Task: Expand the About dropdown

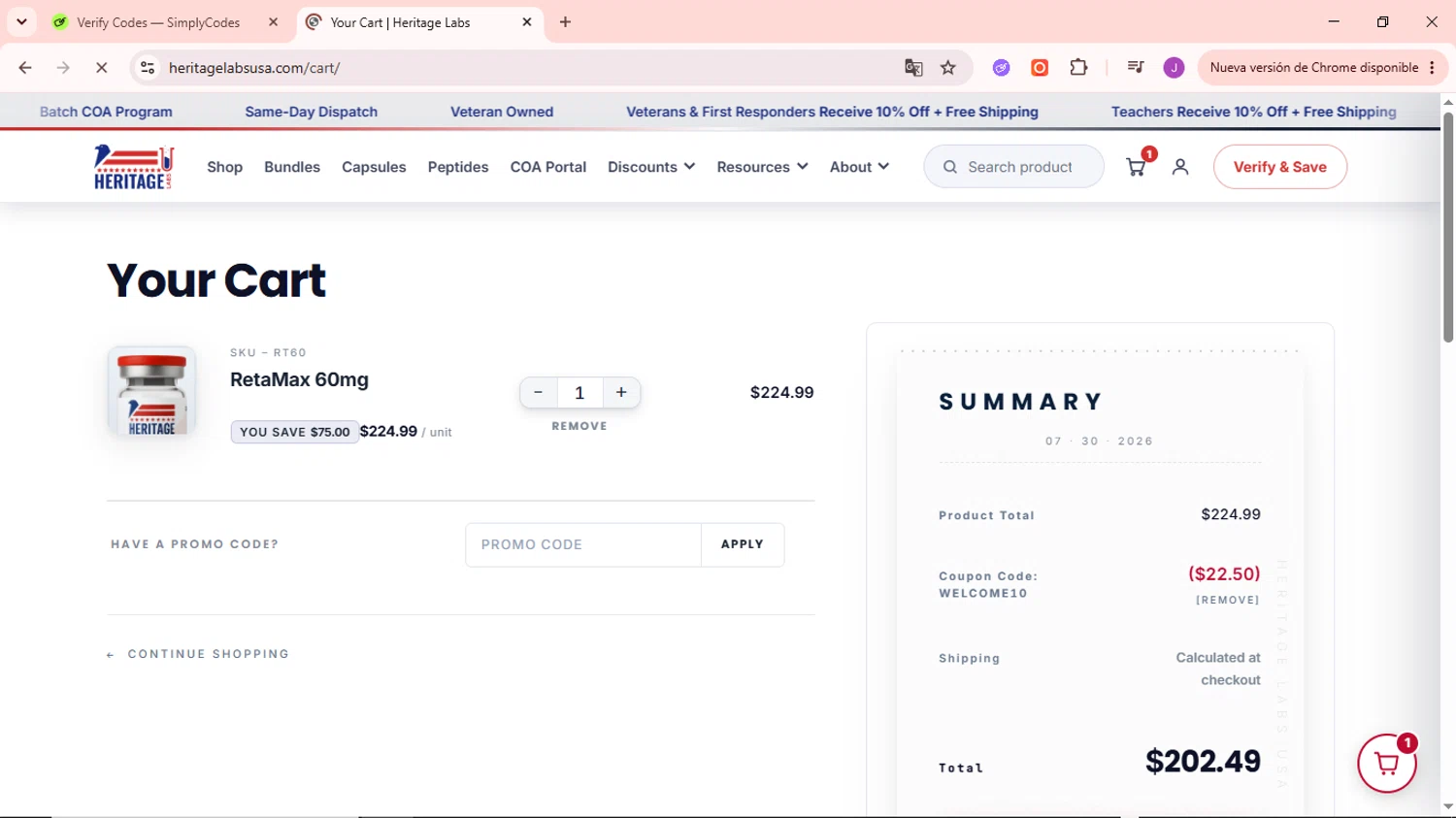Action: [x=859, y=167]
